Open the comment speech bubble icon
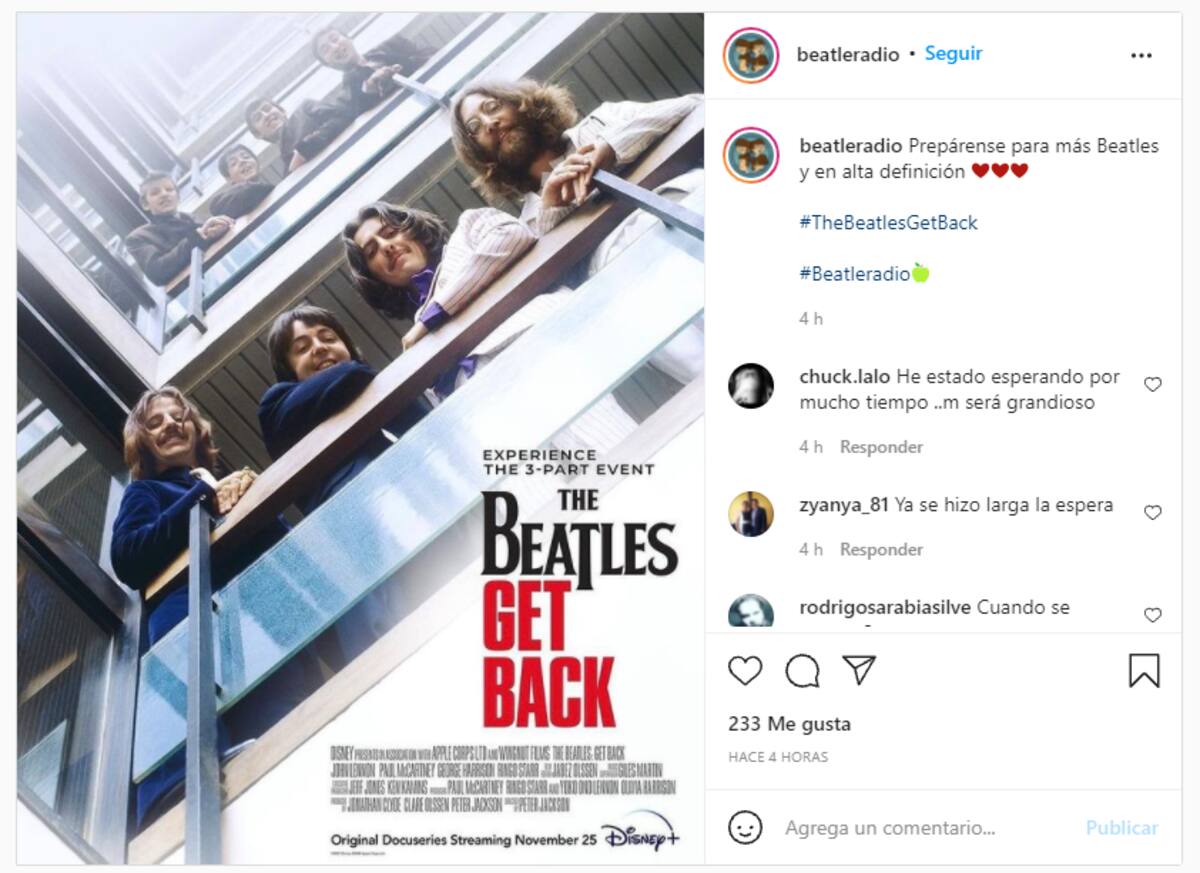Image resolution: width=1200 pixels, height=873 pixels. tap(802, 670)
